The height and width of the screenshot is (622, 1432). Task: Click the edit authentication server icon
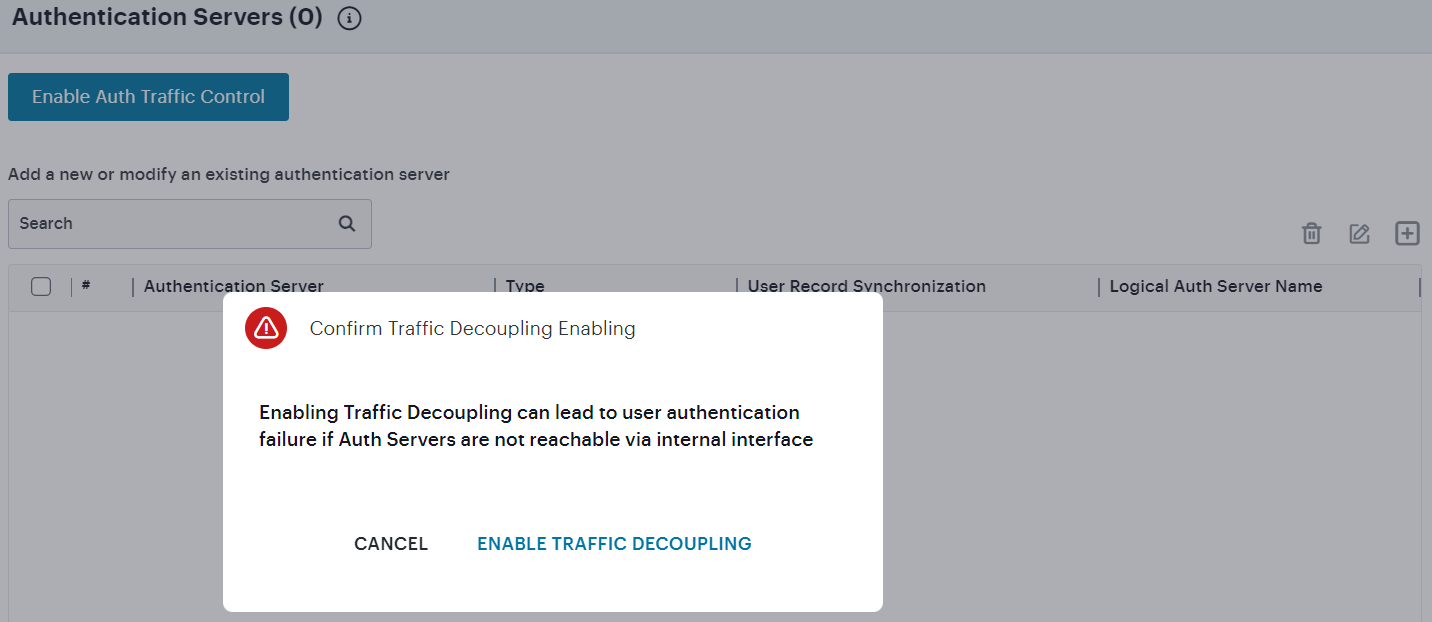pos(1359,233)
